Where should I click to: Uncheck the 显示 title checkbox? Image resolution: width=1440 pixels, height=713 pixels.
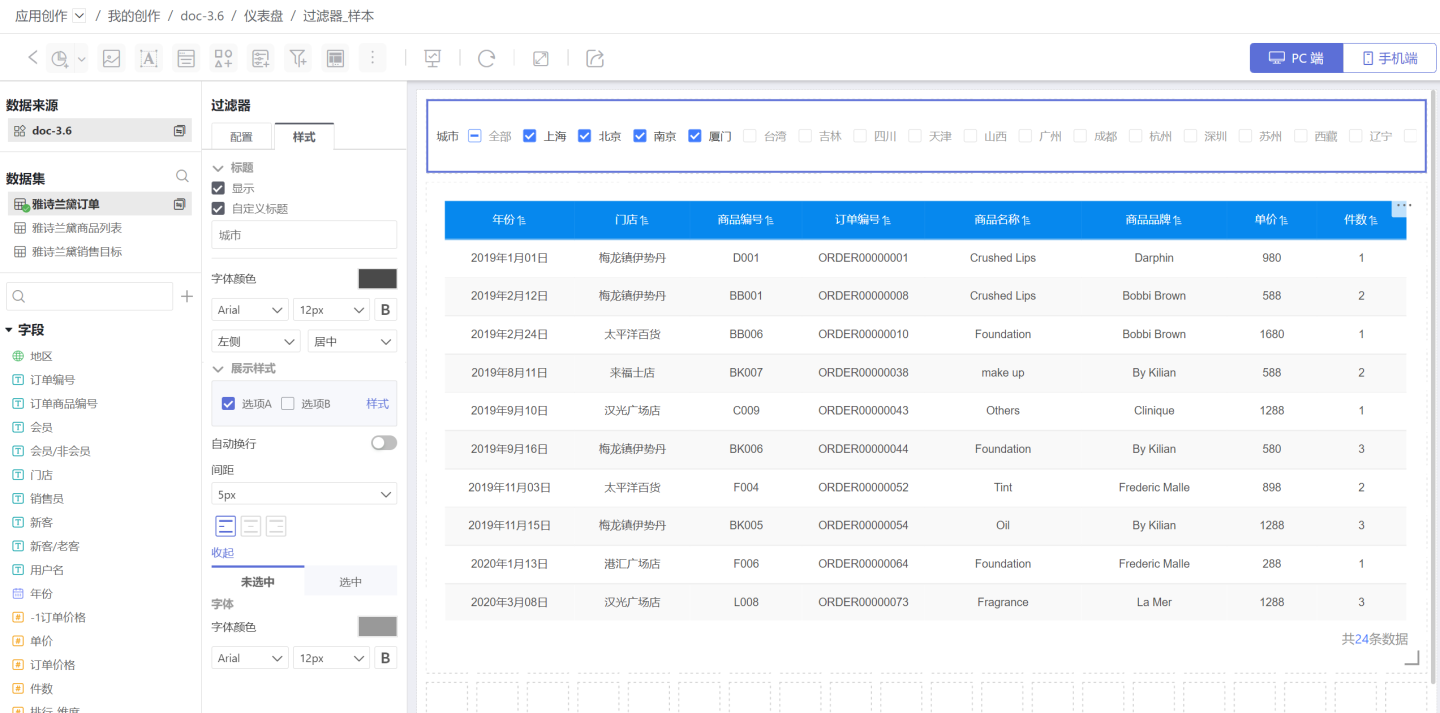click(x=218, y=188)
